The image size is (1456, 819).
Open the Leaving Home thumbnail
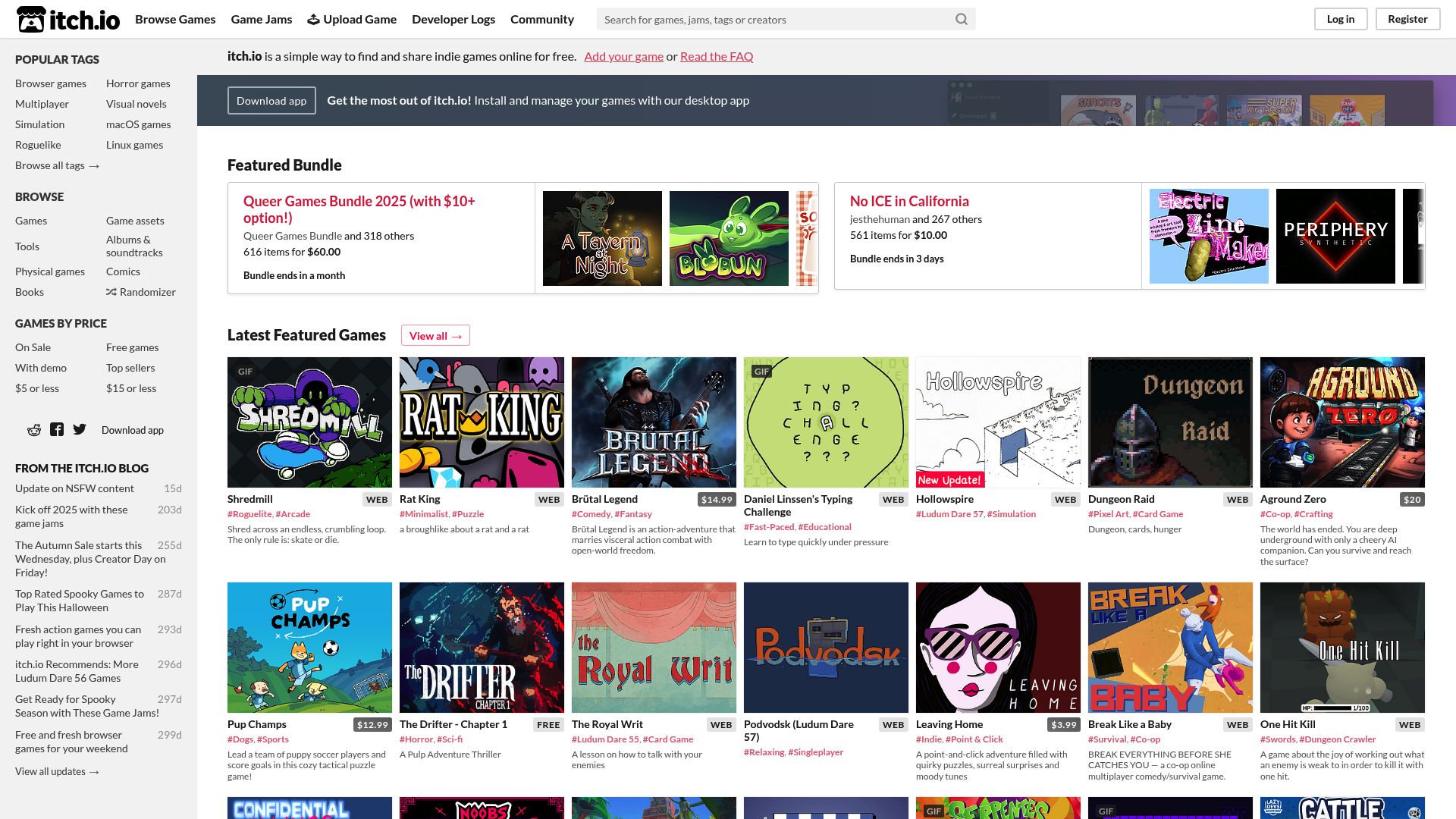pos(998,648)
